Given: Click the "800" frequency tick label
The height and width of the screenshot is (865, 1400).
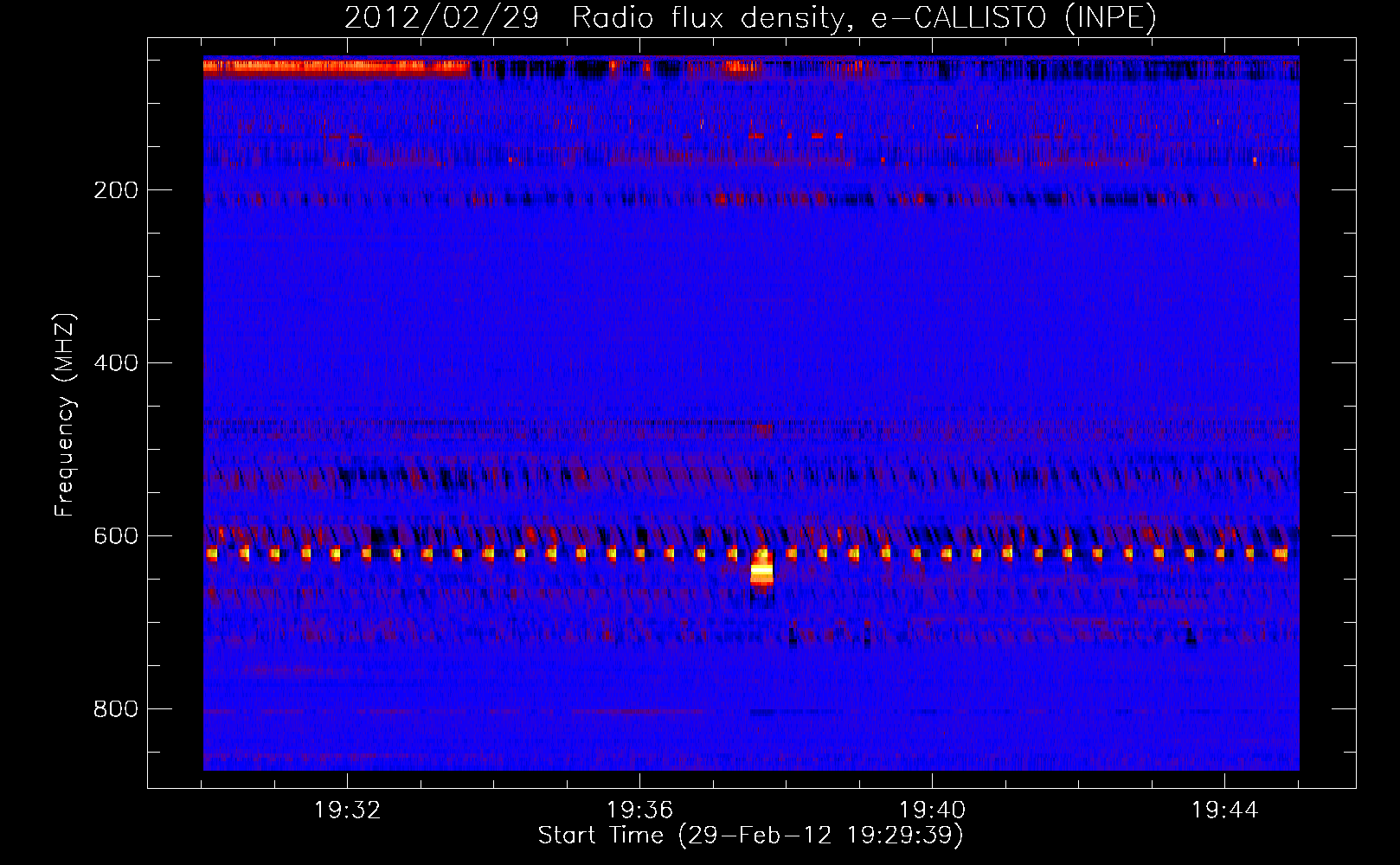Looking at the screenshot, I should 115,709.
